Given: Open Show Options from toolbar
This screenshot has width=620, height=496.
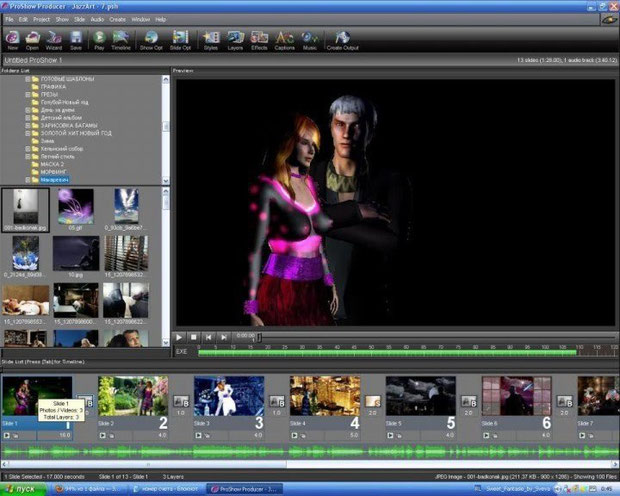Looking at the screenshot, I should 151,40.
